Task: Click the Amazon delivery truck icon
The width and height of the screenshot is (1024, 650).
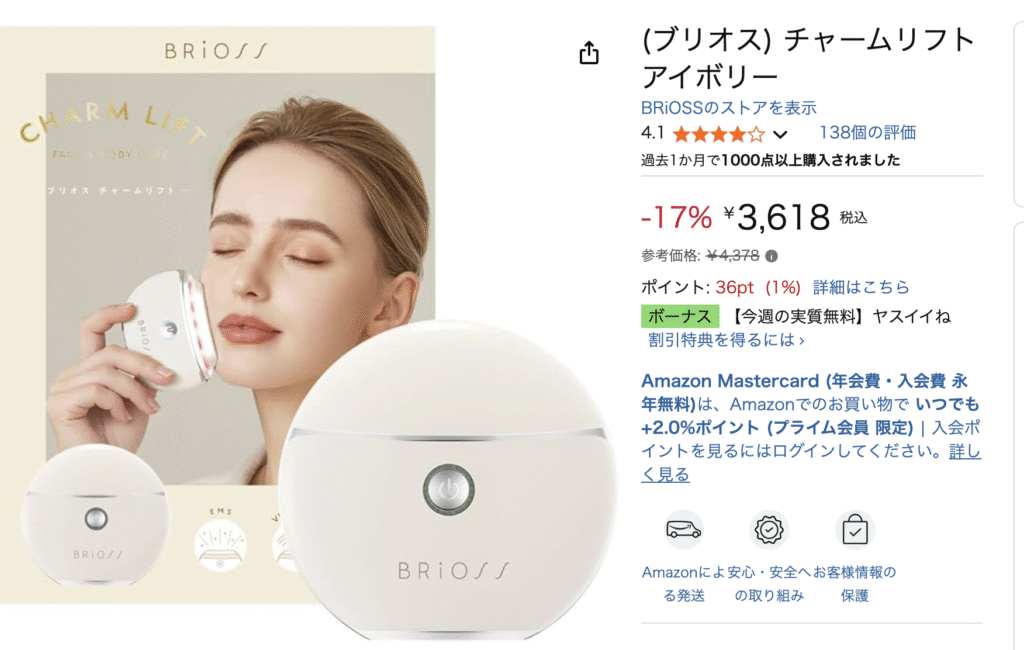Action: pos(683,530)
